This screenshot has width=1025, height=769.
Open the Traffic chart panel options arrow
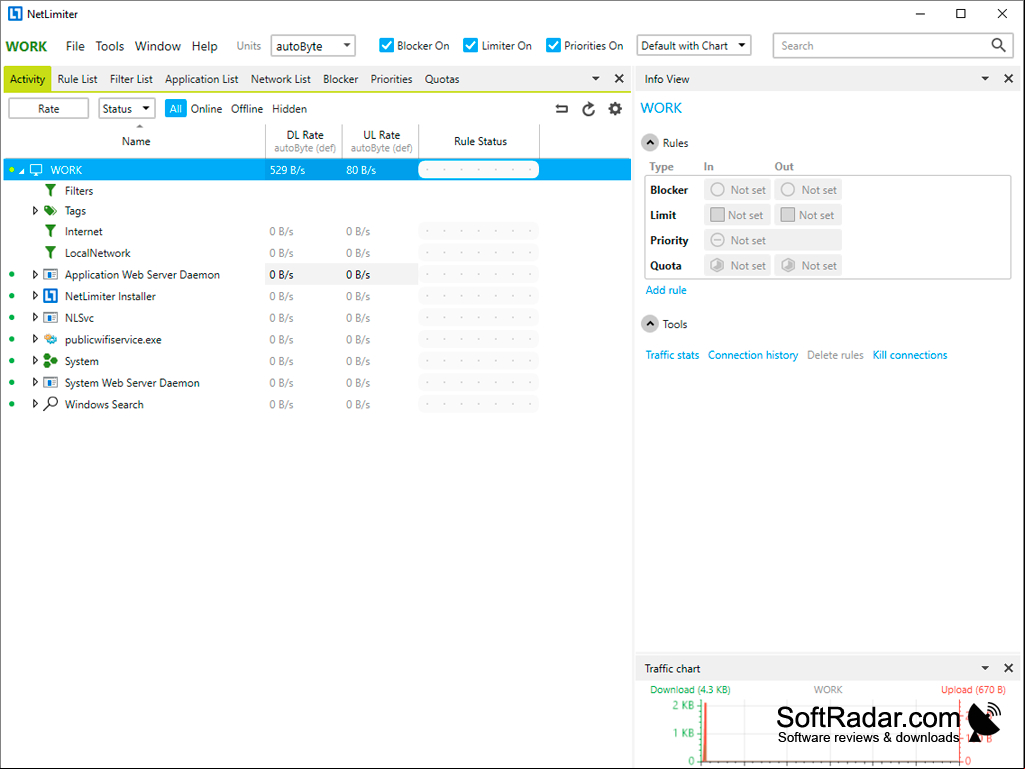click(x=985, y=668)
